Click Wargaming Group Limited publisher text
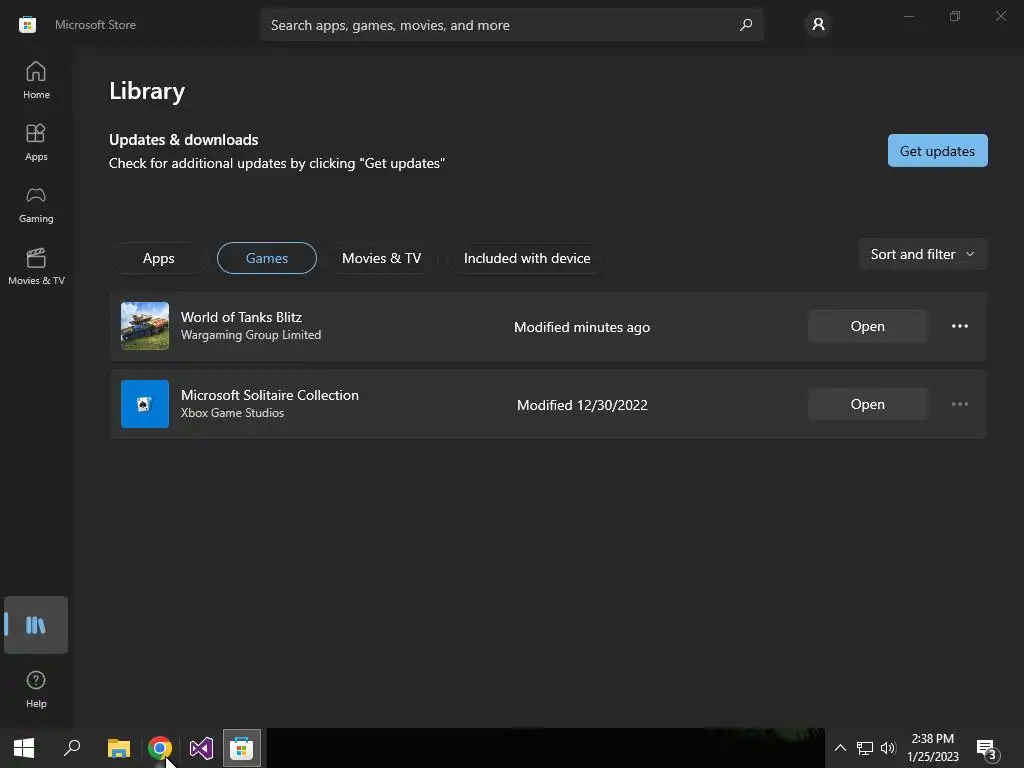 pyautogui.click(x=251, y=335)
